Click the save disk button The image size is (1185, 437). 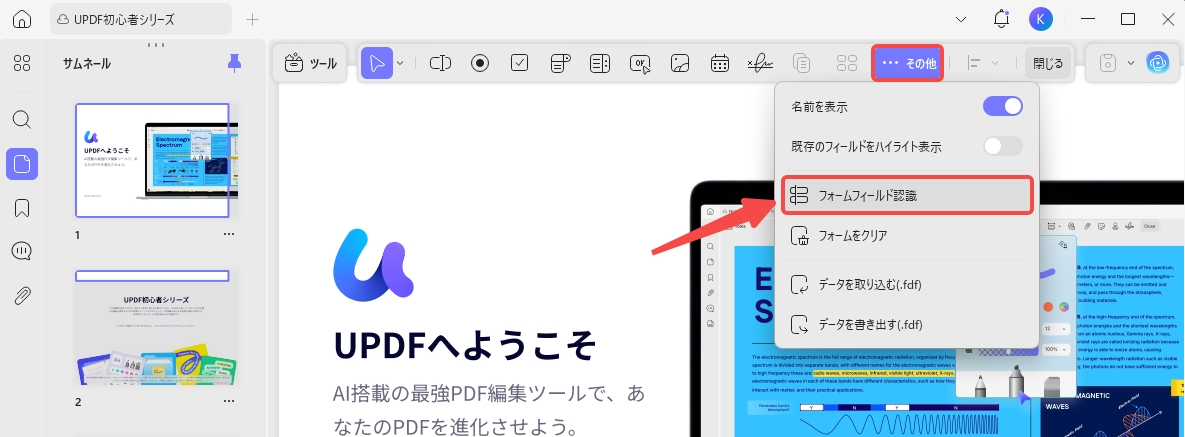pyautogui.click(x=1108, y=64)
